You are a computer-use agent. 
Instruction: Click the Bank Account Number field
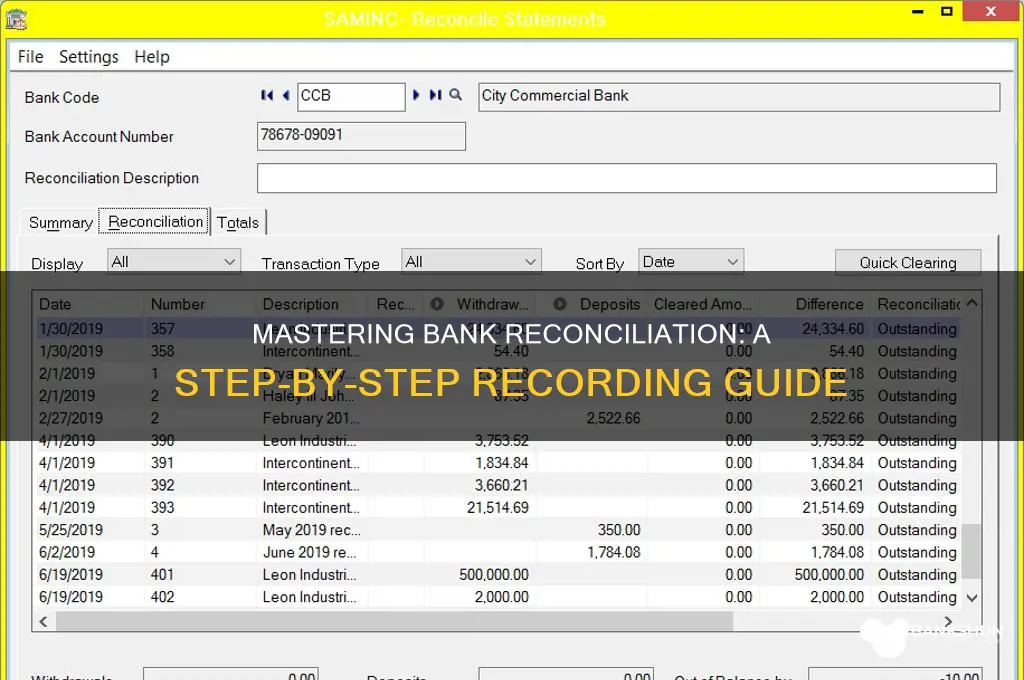pos(361,136)
